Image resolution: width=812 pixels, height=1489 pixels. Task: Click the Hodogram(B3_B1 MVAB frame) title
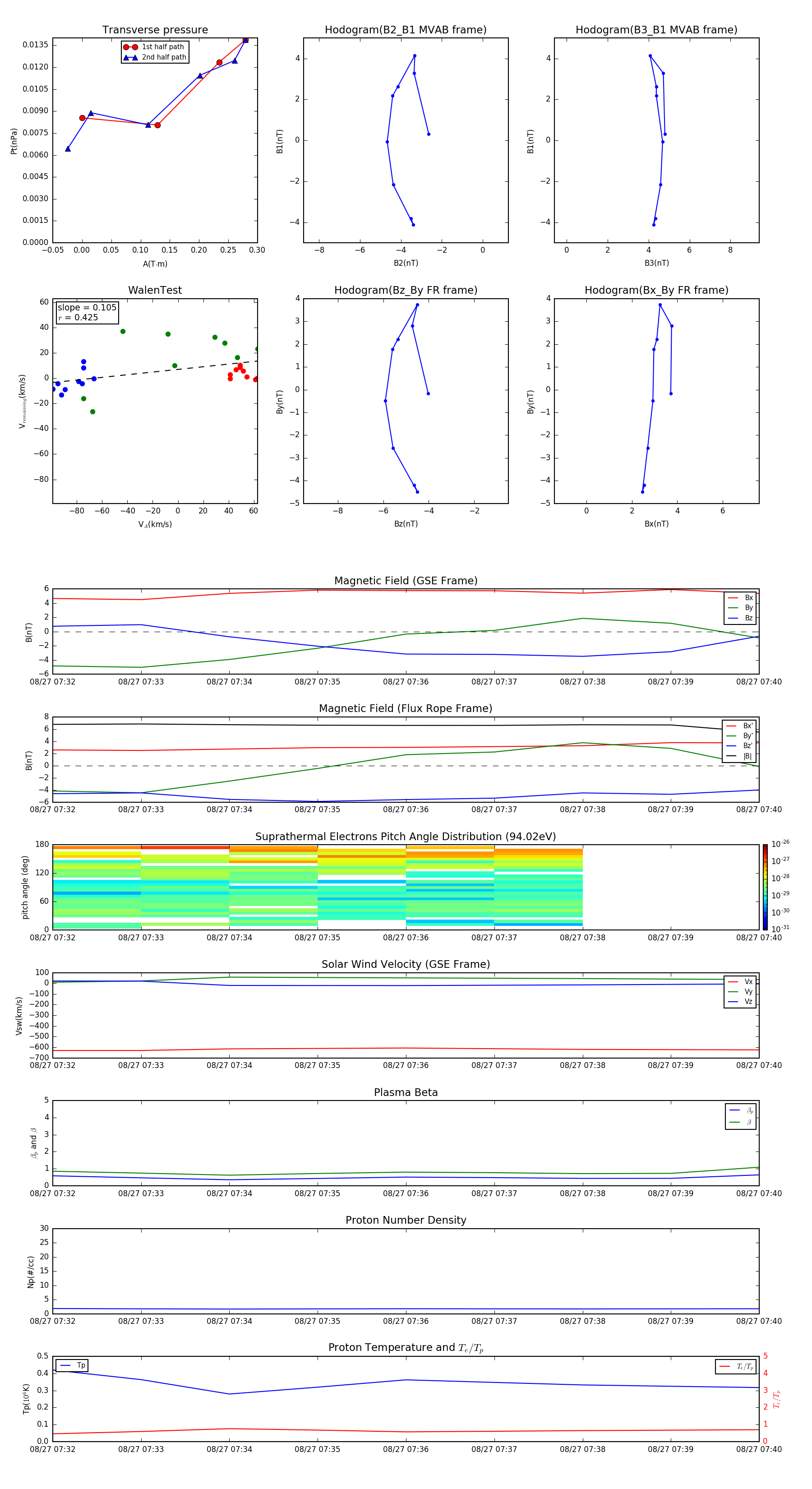(x=656, y=30)
